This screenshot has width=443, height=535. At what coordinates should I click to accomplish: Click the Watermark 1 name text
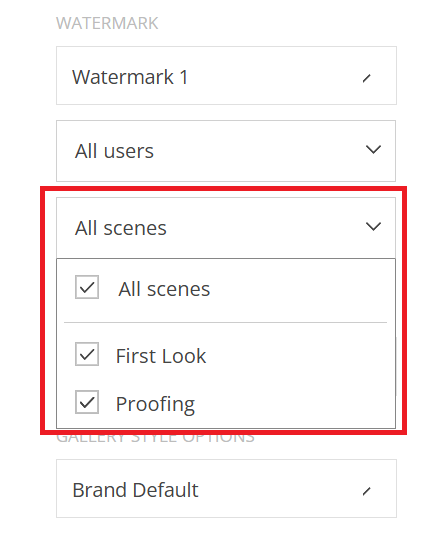pyautogui.click(x=130, y=77)
